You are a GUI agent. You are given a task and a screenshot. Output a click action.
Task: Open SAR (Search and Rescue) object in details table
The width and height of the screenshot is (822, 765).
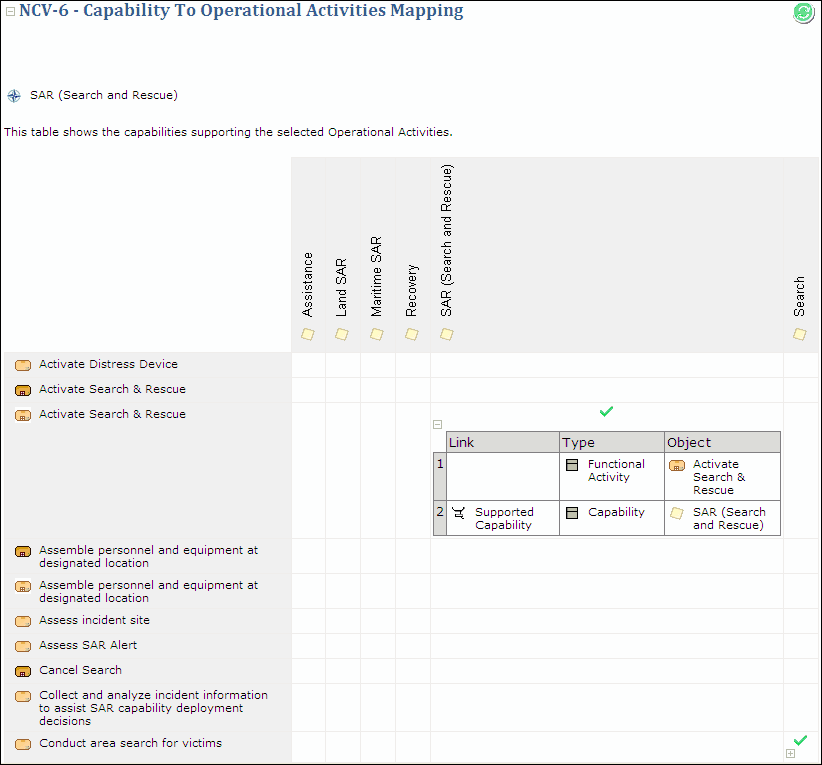728,518
